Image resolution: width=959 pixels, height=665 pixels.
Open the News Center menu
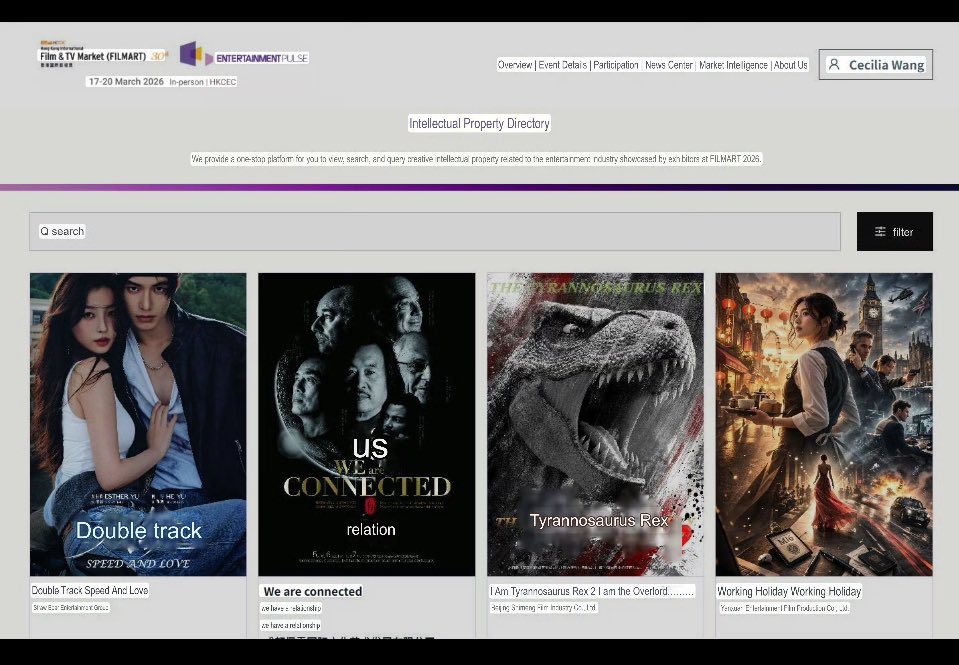[668, 65]
